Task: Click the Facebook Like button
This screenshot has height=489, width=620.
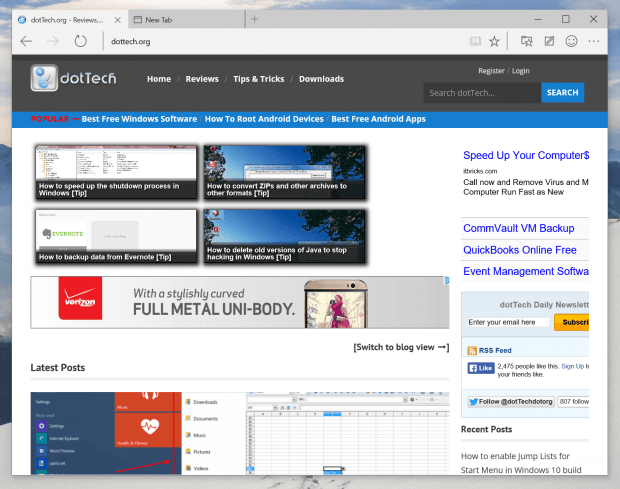Action: (481, 368)
